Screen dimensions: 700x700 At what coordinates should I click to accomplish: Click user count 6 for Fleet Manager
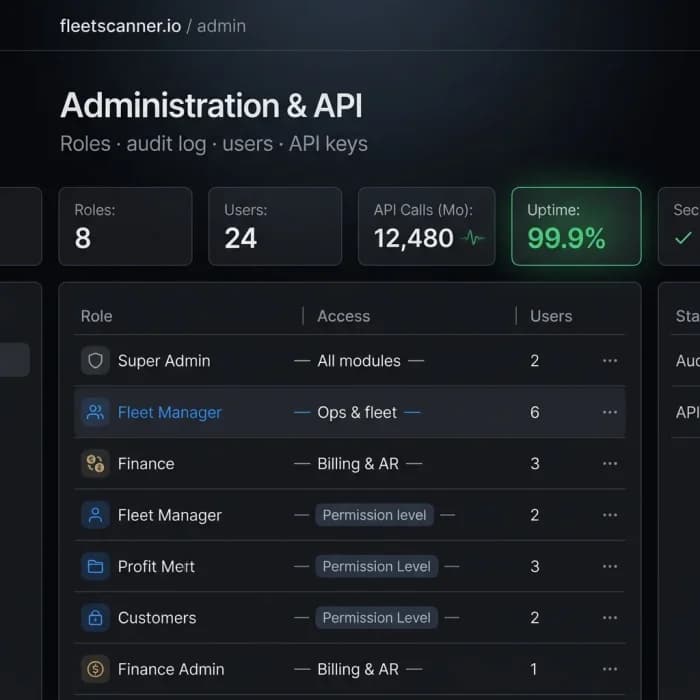[535, 412]
